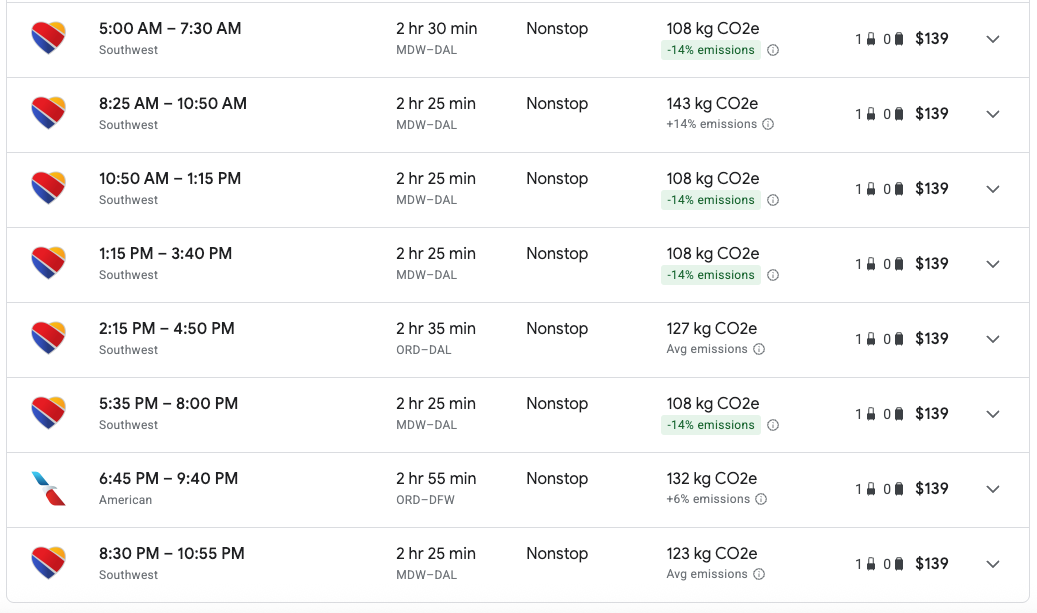Click info icon on 5:00 AM flight emissions
The width and height of the screenshot is (1037, 613).
(x=772, y=50)
